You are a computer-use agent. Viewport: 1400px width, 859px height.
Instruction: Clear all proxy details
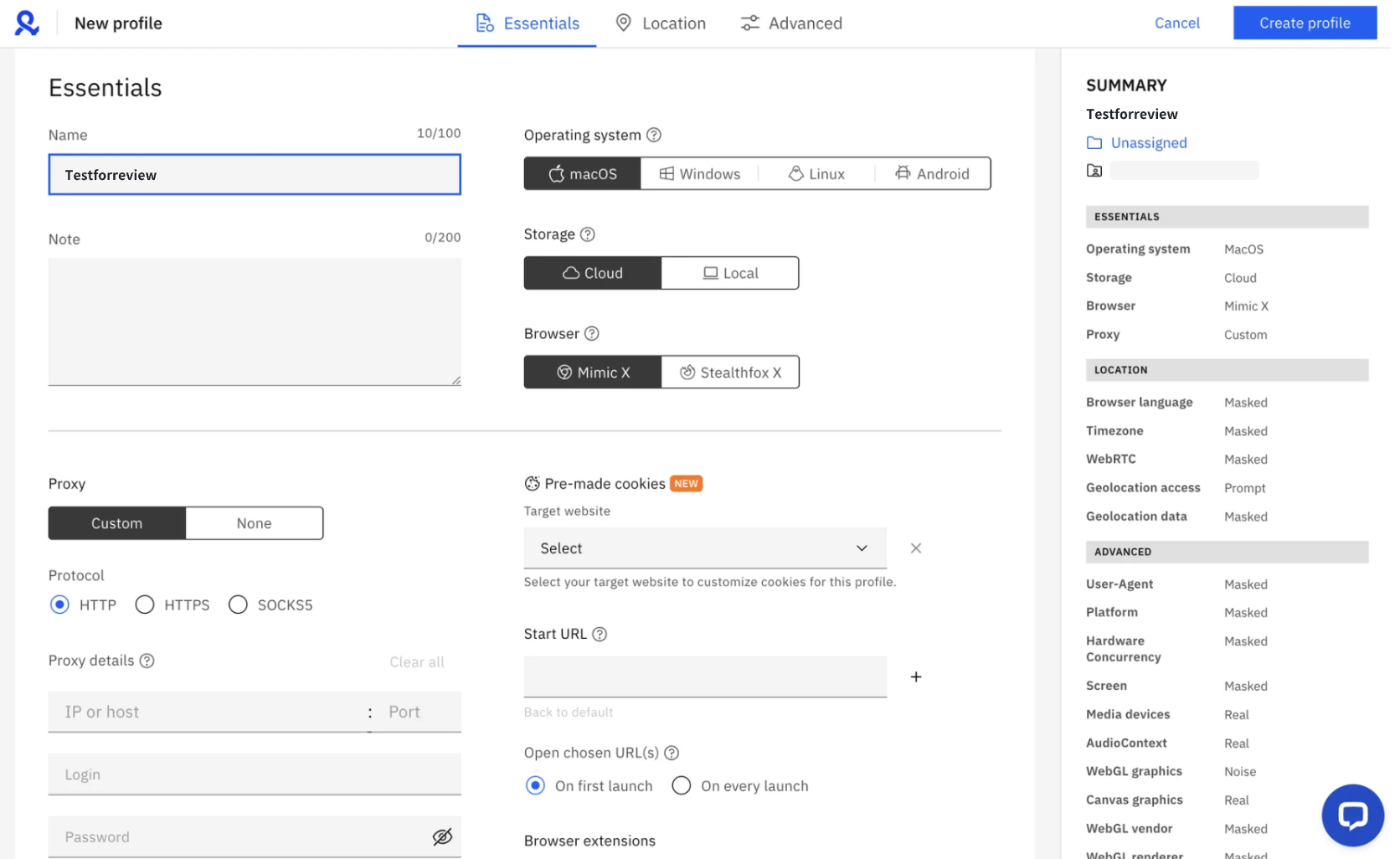[x=416, y=661]
